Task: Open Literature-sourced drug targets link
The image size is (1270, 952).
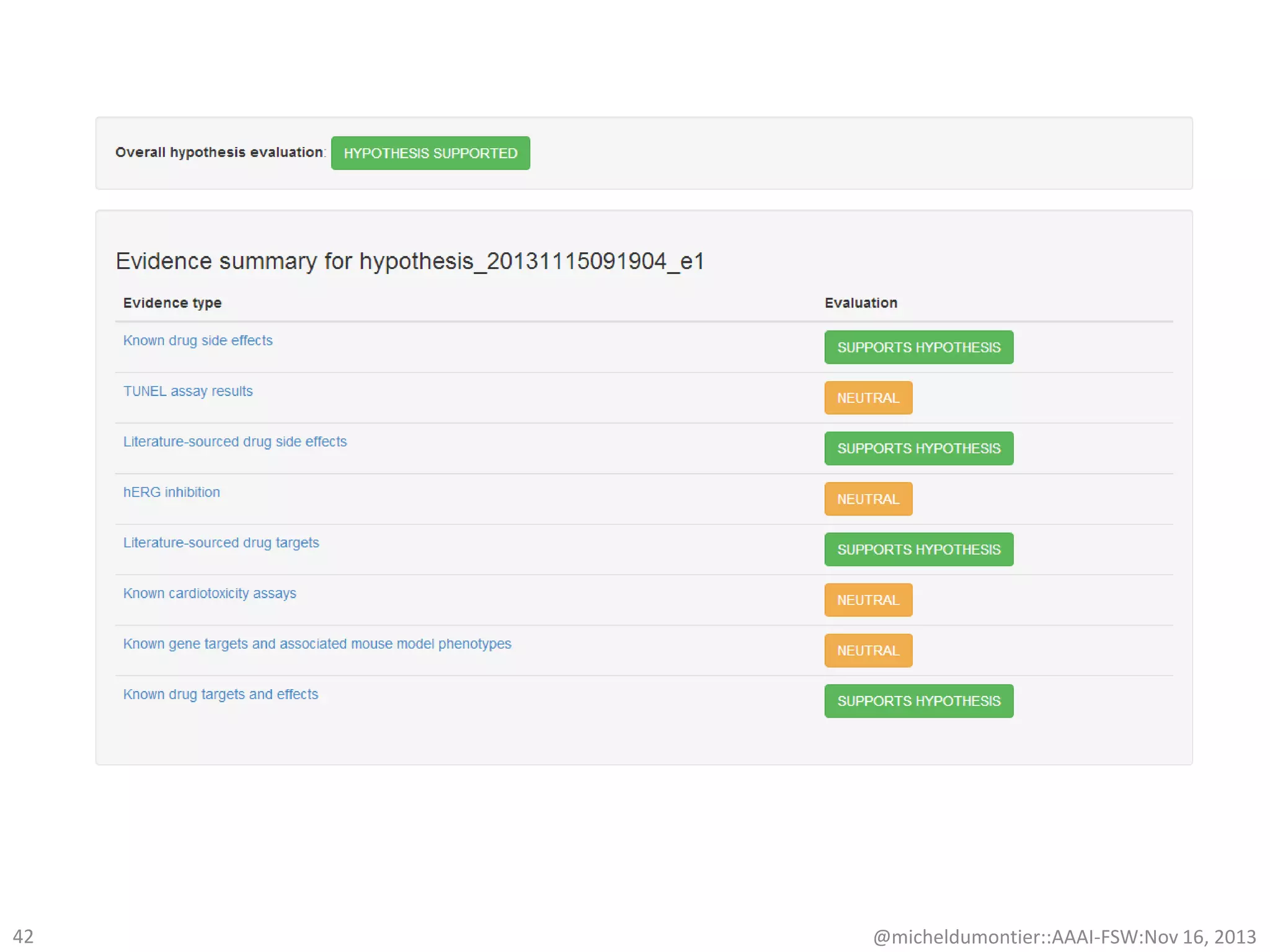Action: (221, 542)
